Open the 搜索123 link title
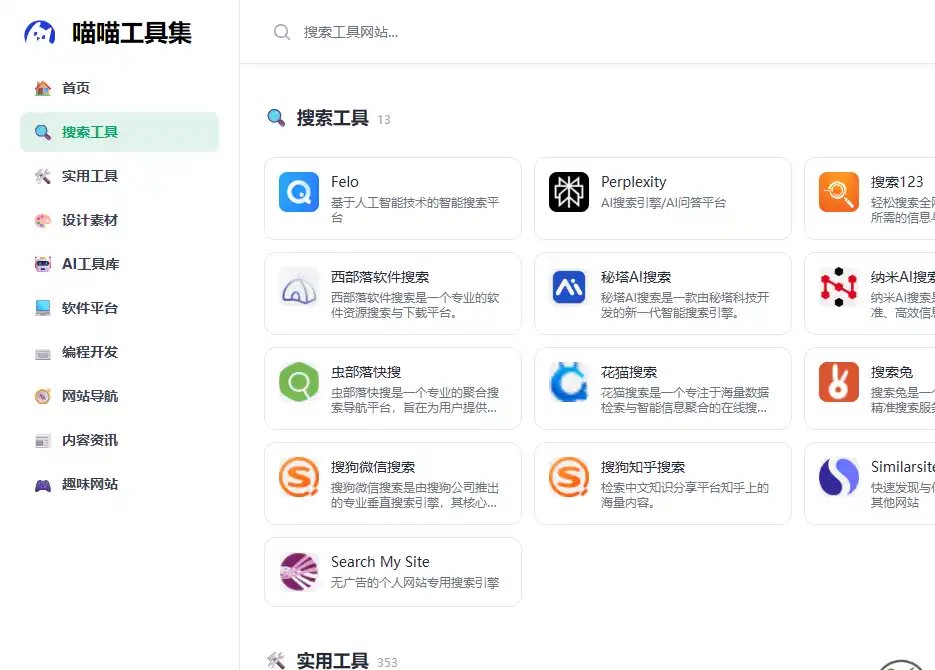This screenshot has width=935, height=670. click(897, 182)
